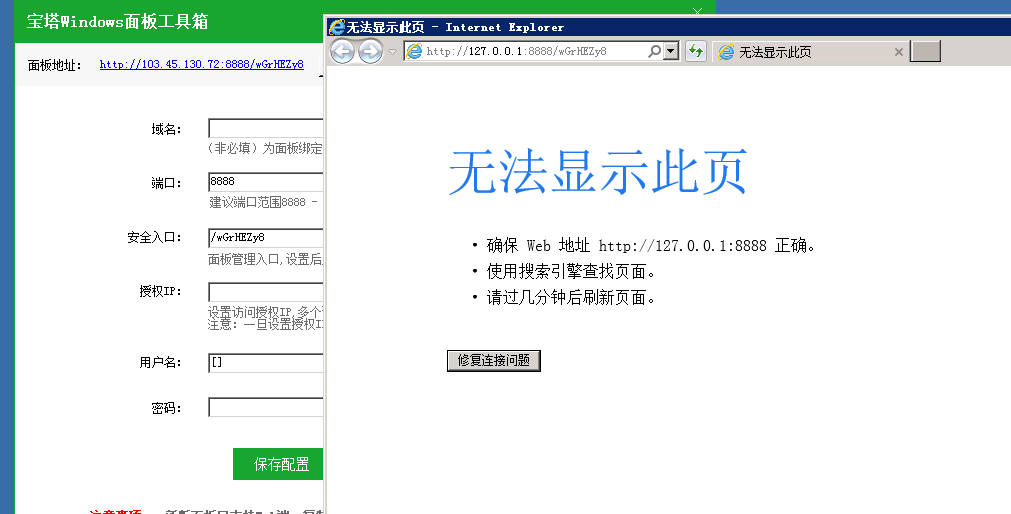Click the 授权IP input field
This screenshot has height=514, width=1011.
(266, 292)
